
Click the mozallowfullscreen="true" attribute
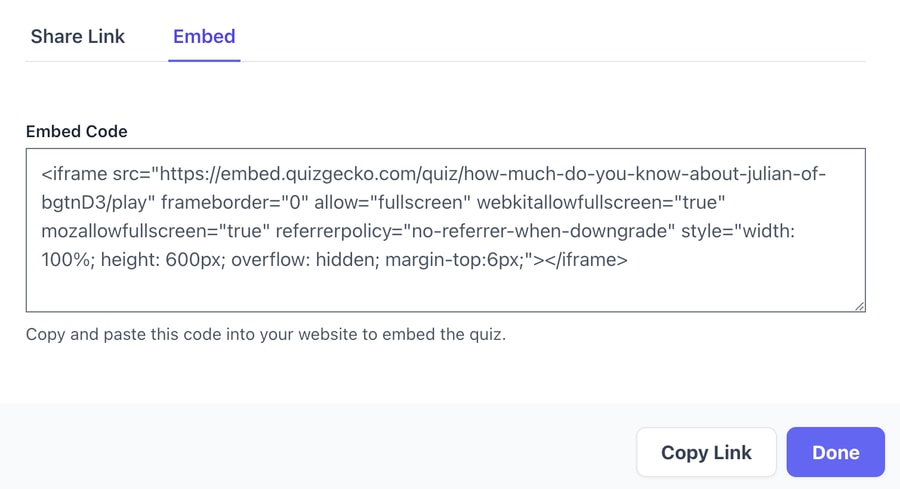[156, 231]
